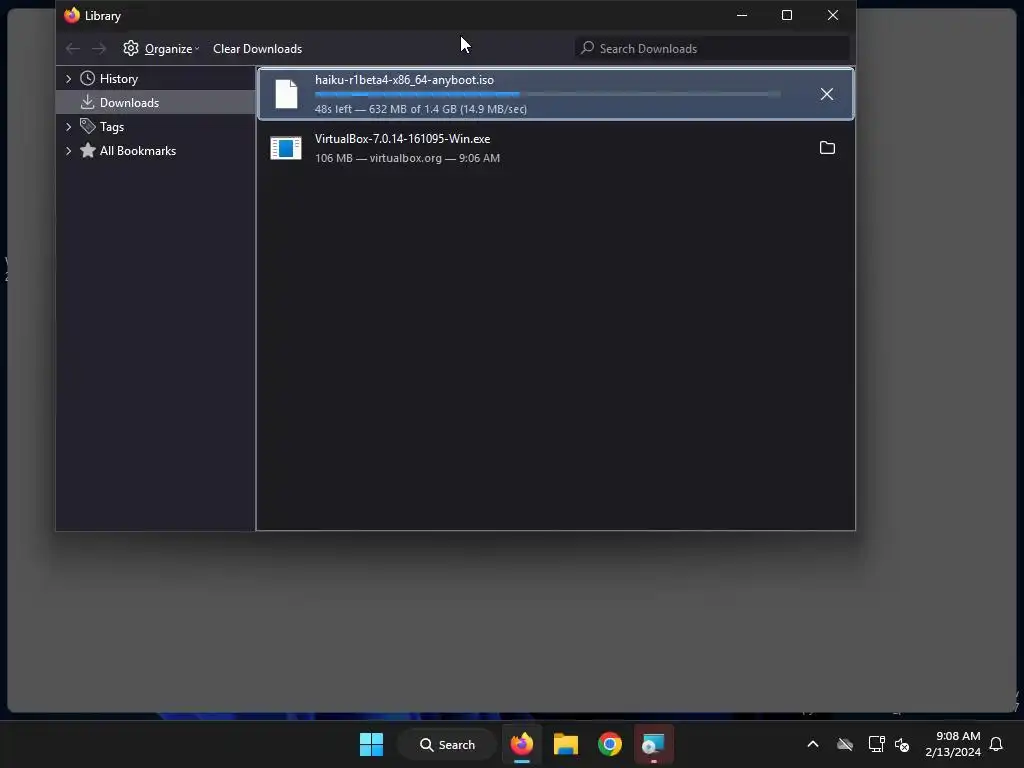Screen dimensions: 1024x768
Task: Show hidden system tray icons
Action: click(x=813, y=744)
